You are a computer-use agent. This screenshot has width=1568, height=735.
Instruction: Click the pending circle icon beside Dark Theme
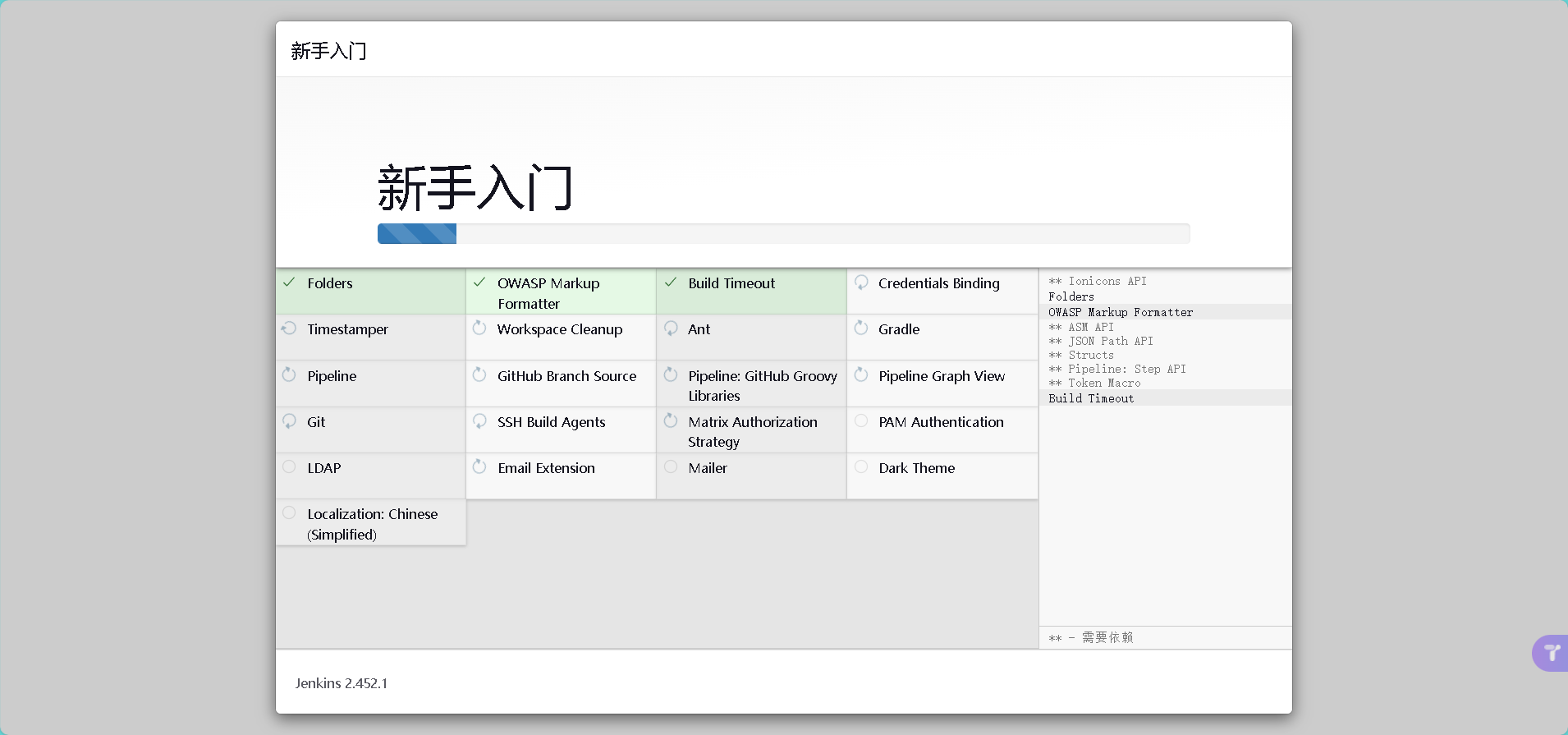click(861, 467)
